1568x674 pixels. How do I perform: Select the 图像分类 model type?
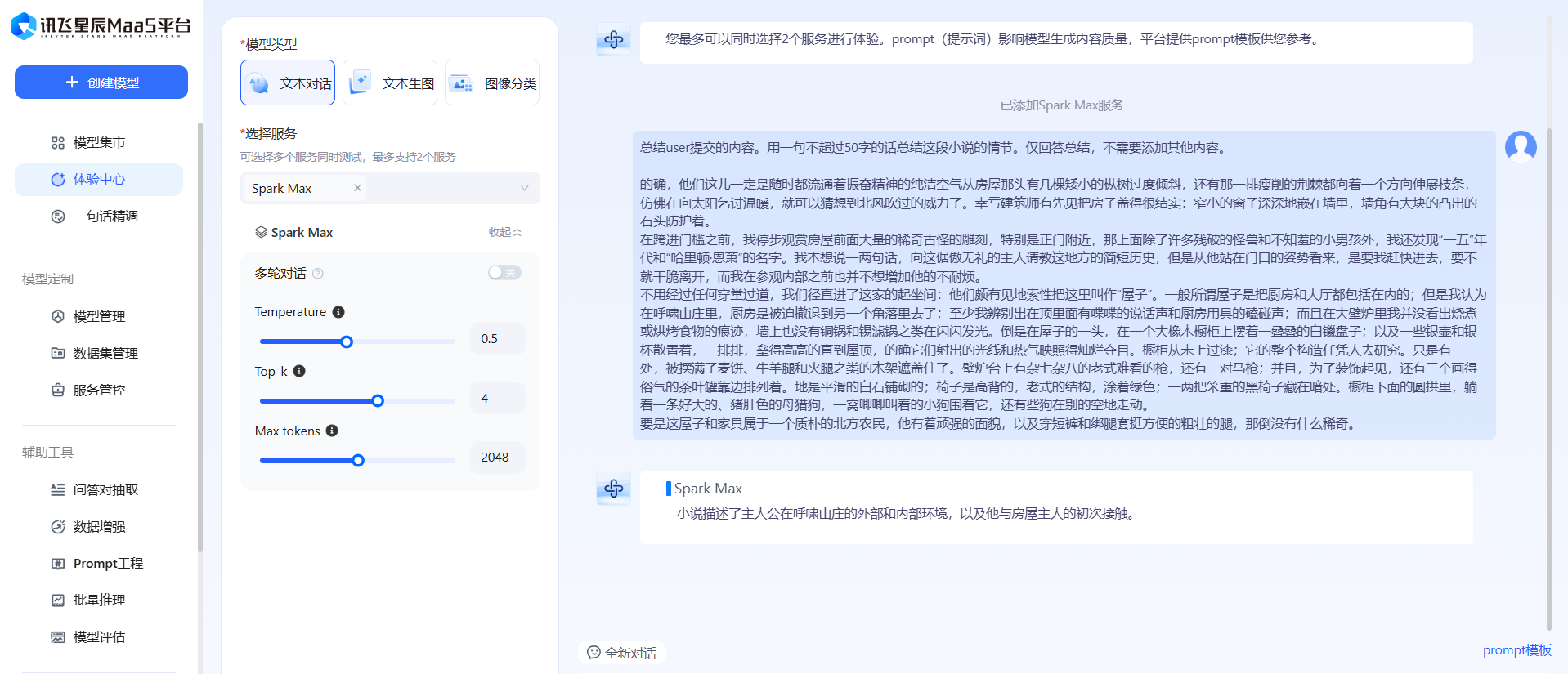coord(492,83)
